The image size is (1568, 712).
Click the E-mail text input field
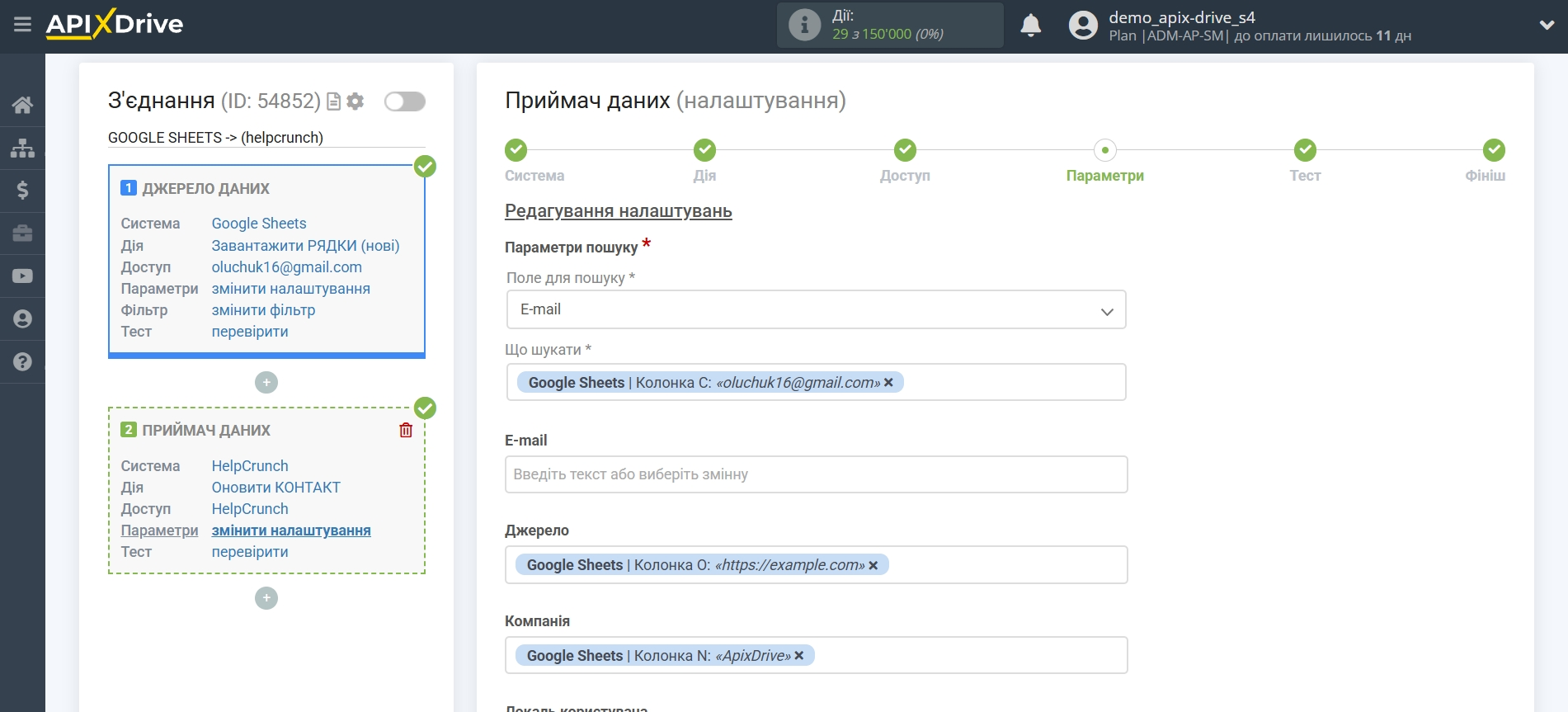click(816, 474)
